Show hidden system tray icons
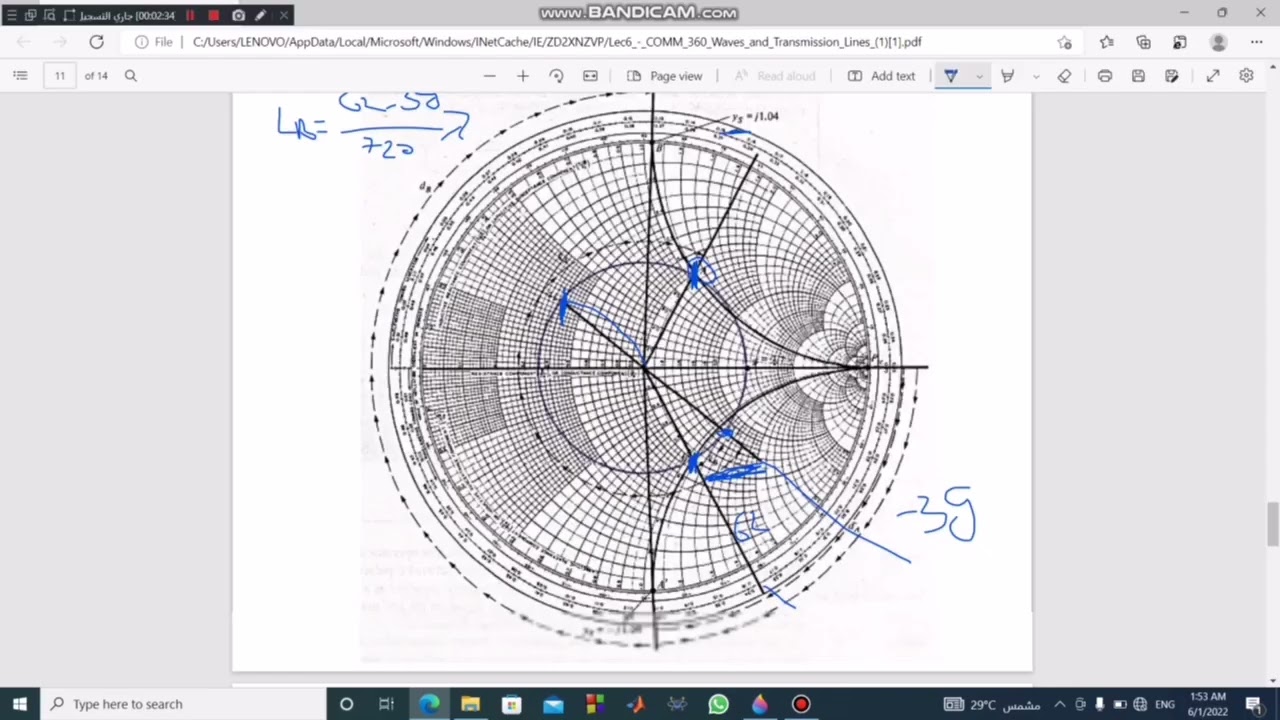Screen dimensions: 1280x720 [1060, 704]
